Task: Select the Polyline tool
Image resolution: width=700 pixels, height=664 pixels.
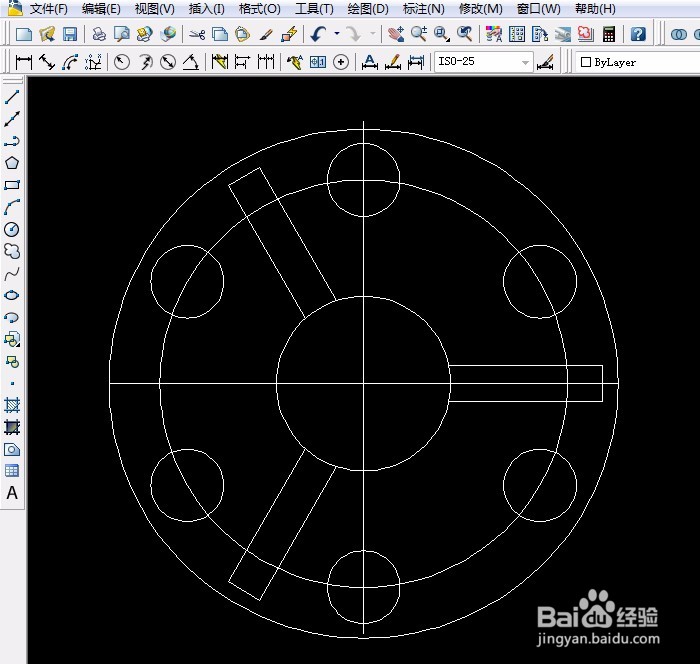Action: coord(12,141)
